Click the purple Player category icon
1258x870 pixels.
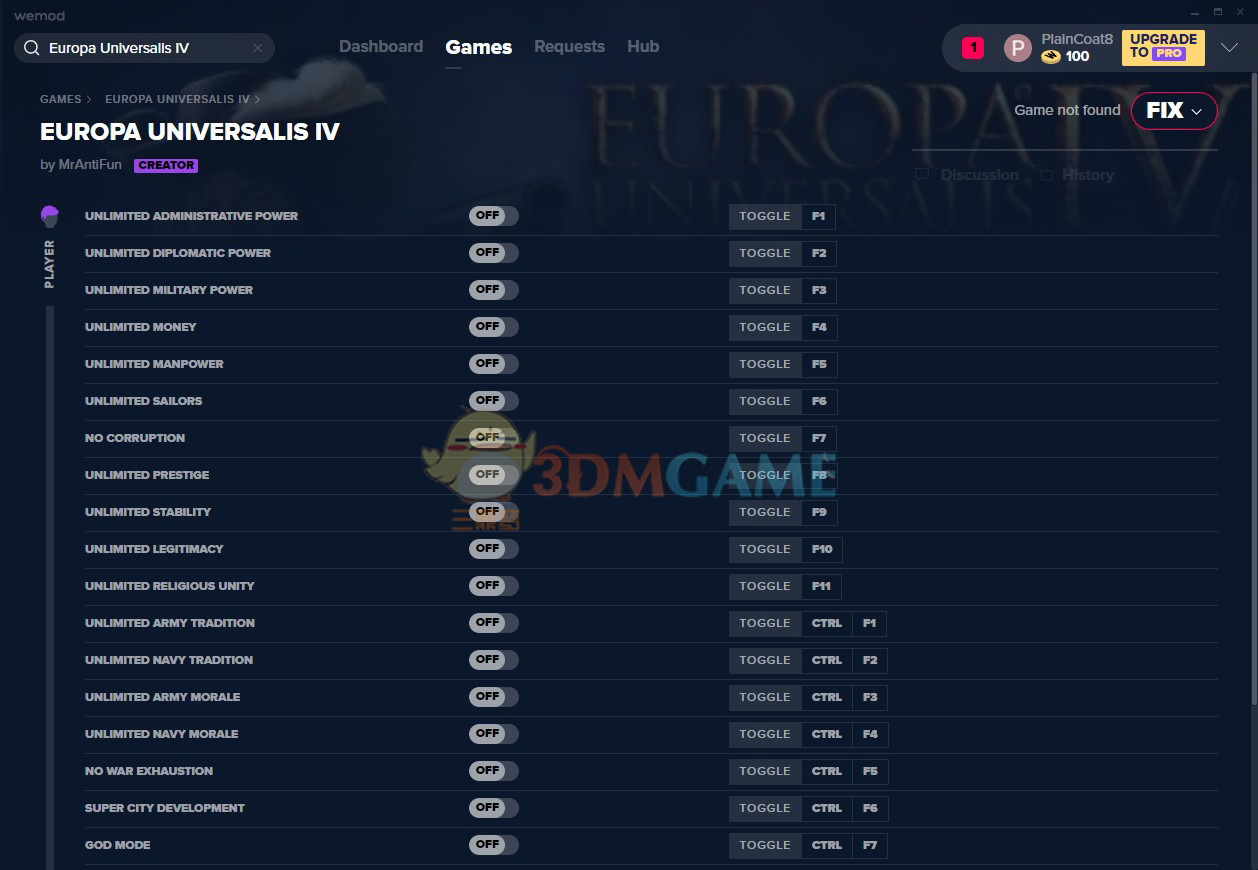[49, 216]
